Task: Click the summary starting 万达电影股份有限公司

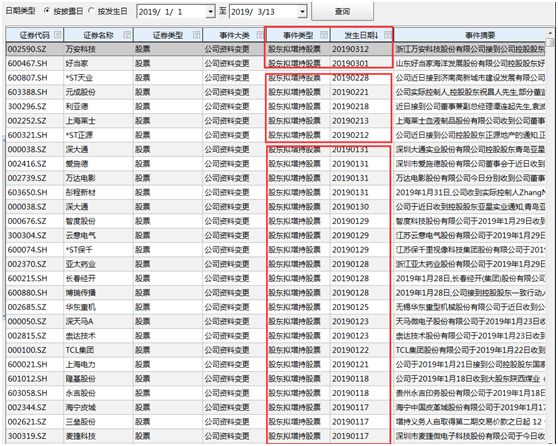Action: pyautogui.click(x=470, y=178)
